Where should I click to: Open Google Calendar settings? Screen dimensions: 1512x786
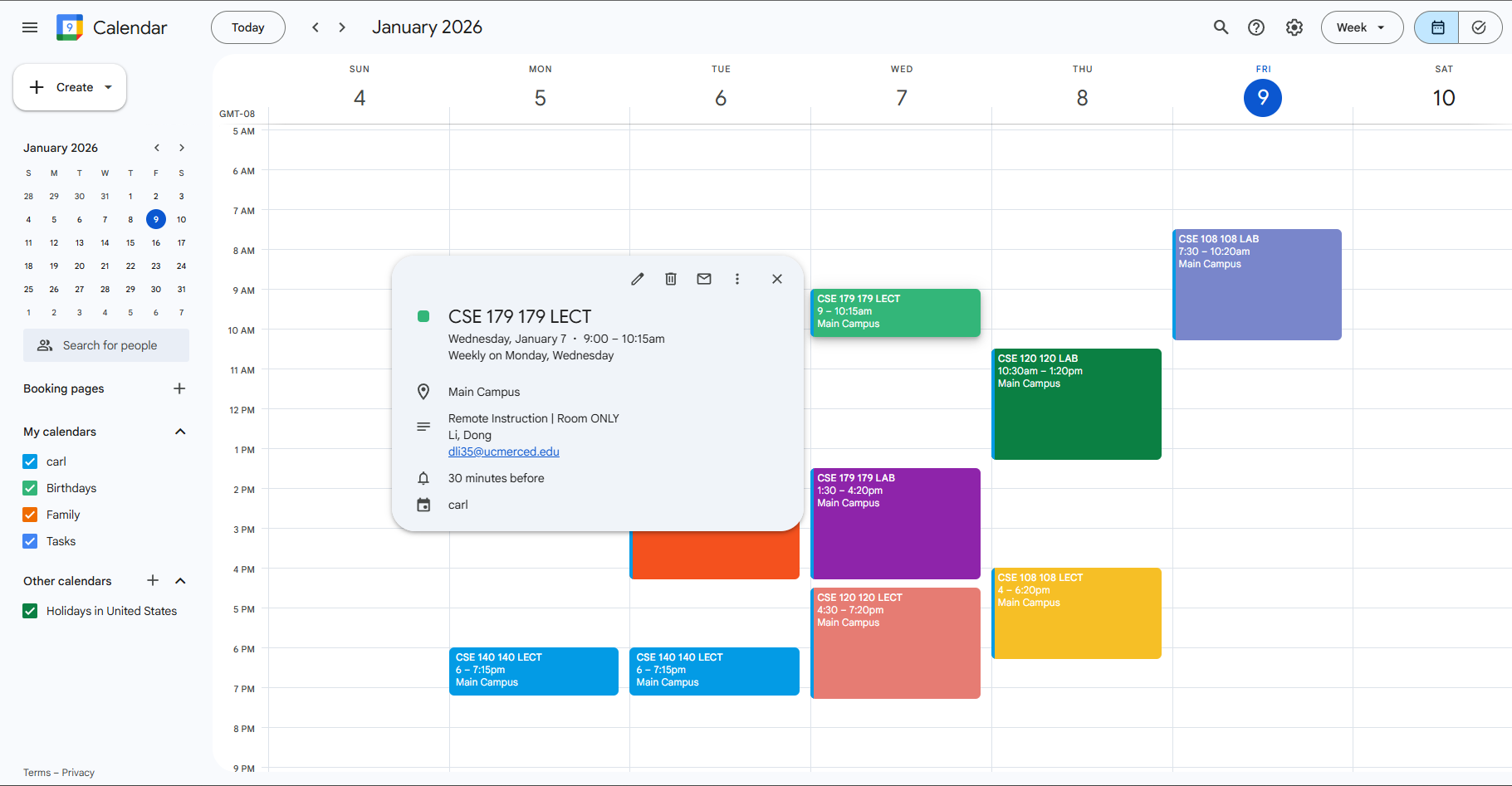[1294, 27]
